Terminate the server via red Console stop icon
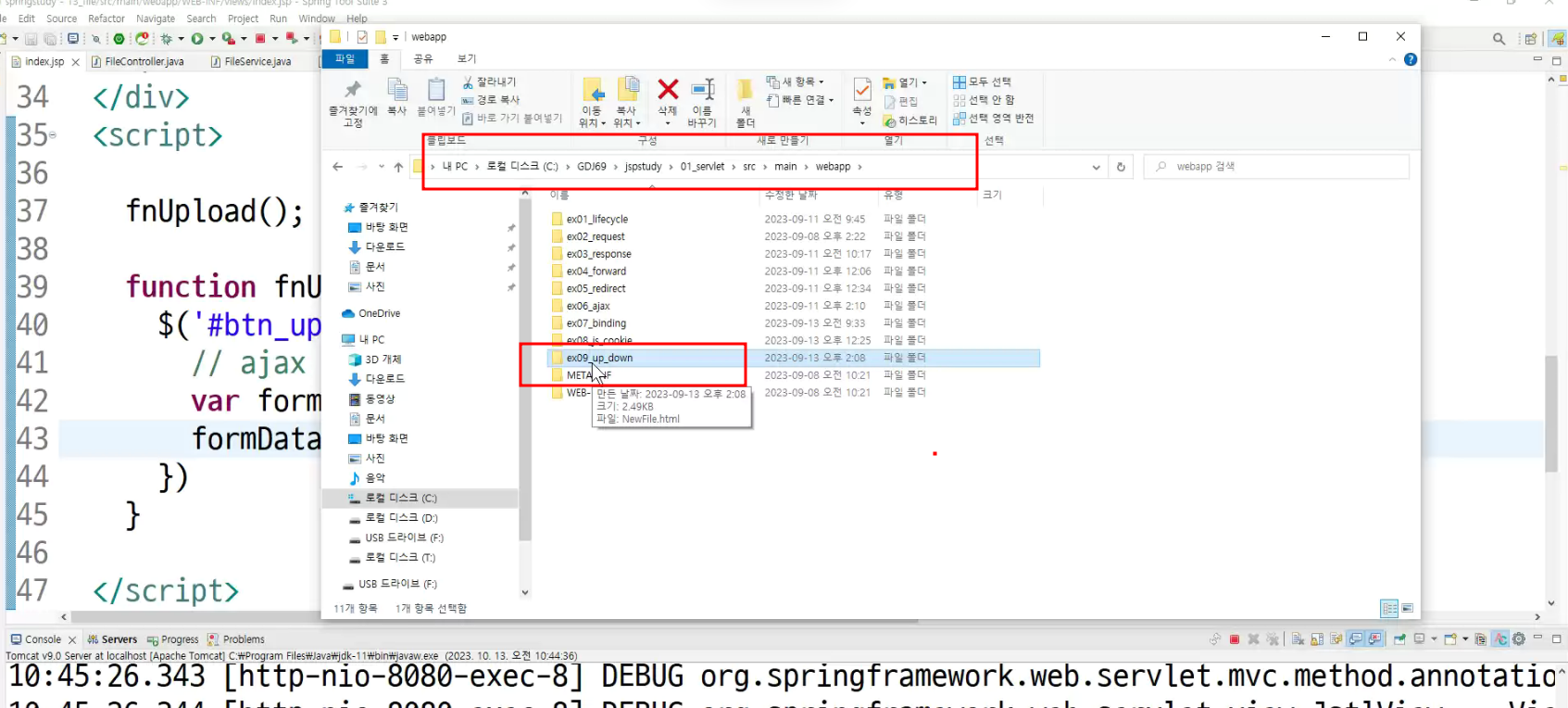Image resolution: width=1568 pixels, height=708 pixels. [x=1235, y=639]
